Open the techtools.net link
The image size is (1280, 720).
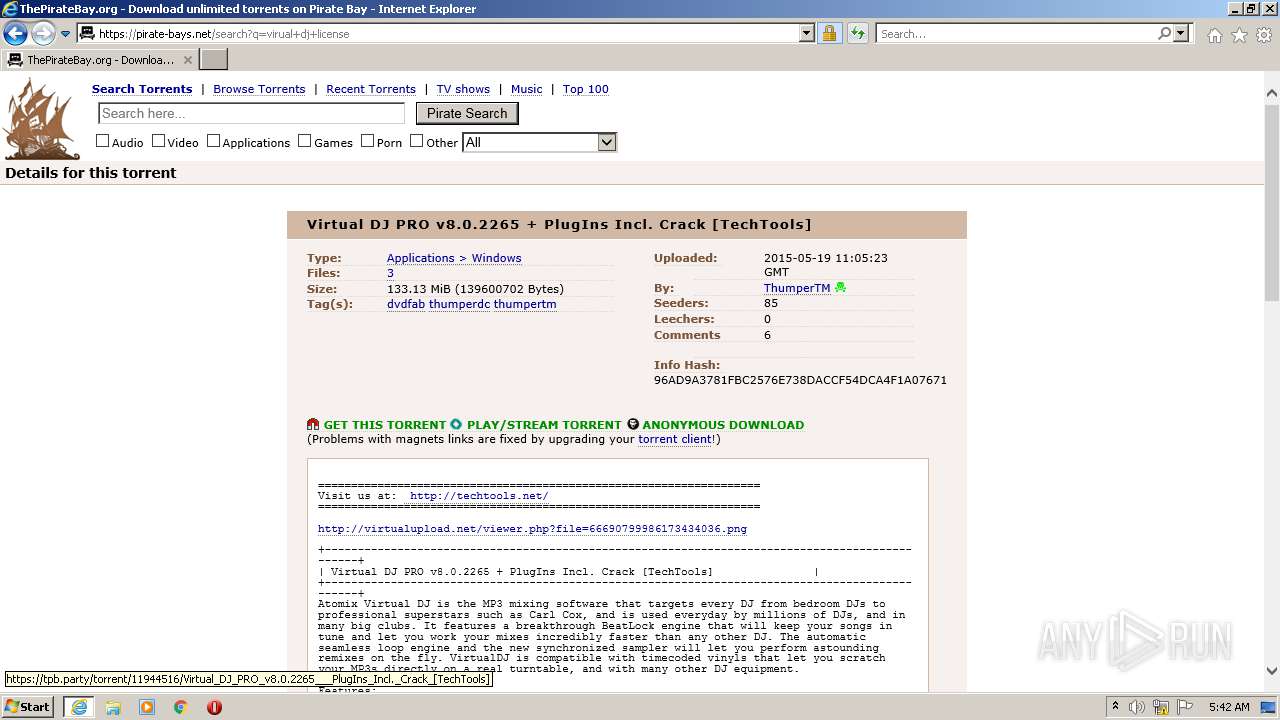click(479, 496)
